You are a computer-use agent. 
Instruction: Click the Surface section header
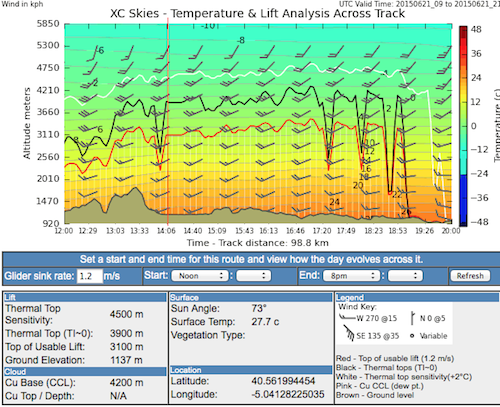pyautogui.click(x=251, y=297)
